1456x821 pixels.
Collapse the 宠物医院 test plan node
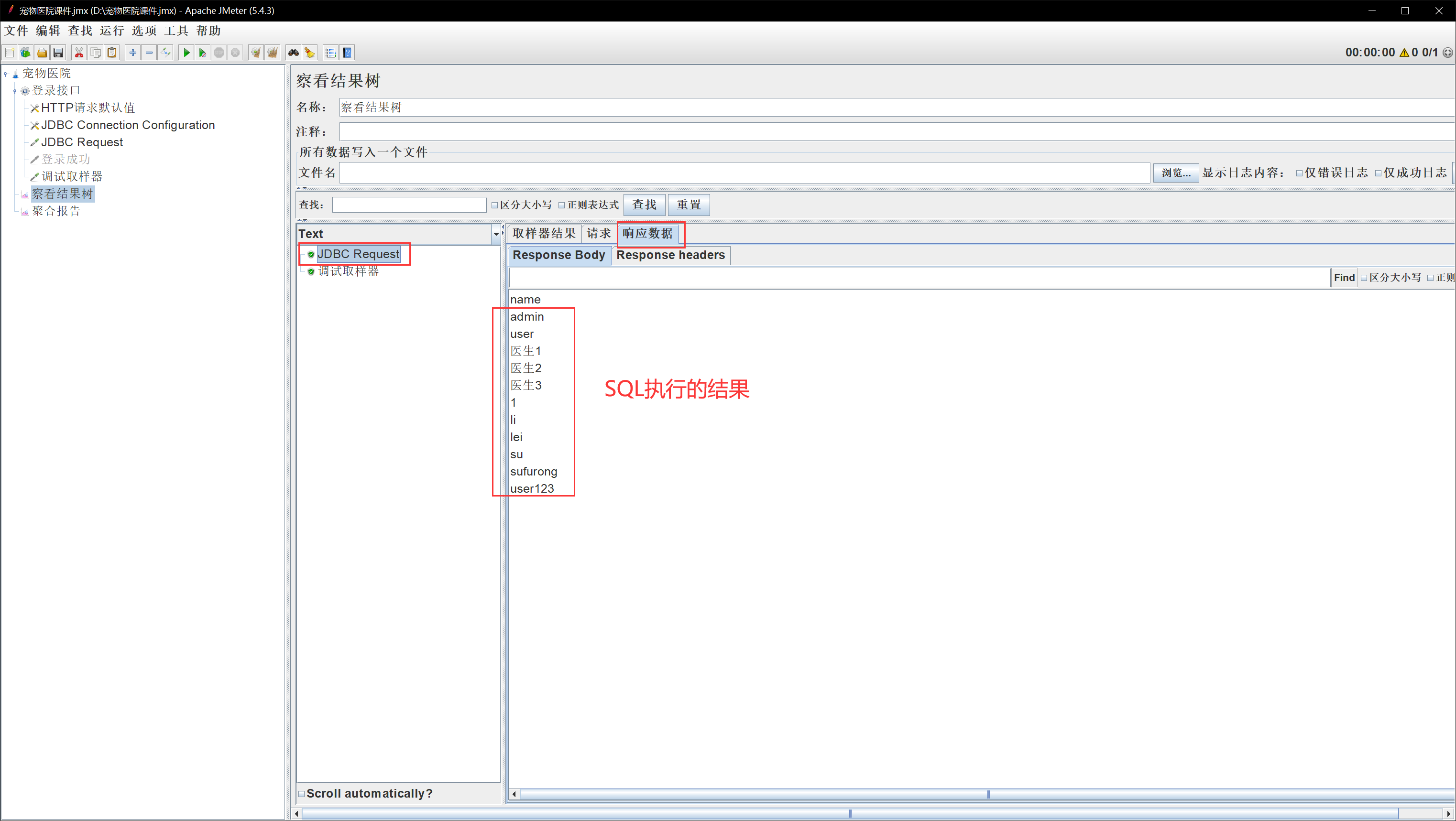coord(6,74)
